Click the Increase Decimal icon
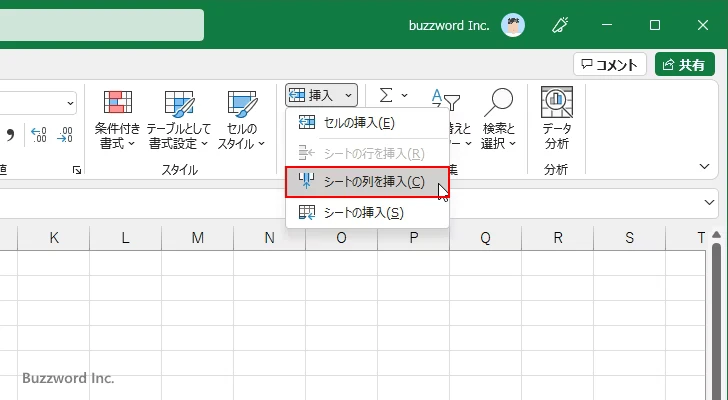 point(39,134)
